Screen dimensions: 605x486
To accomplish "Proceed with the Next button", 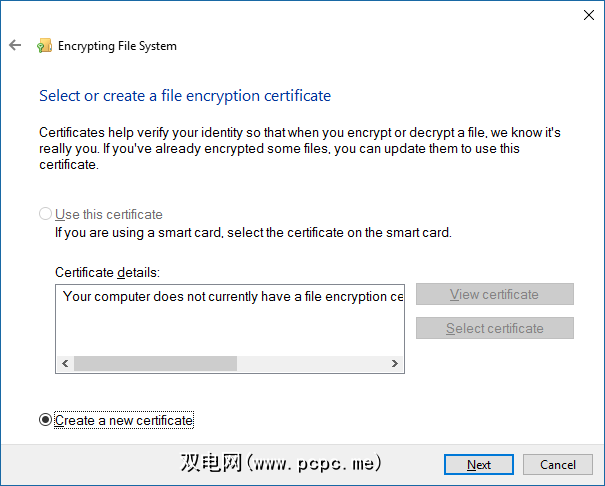I will [479, 464].
